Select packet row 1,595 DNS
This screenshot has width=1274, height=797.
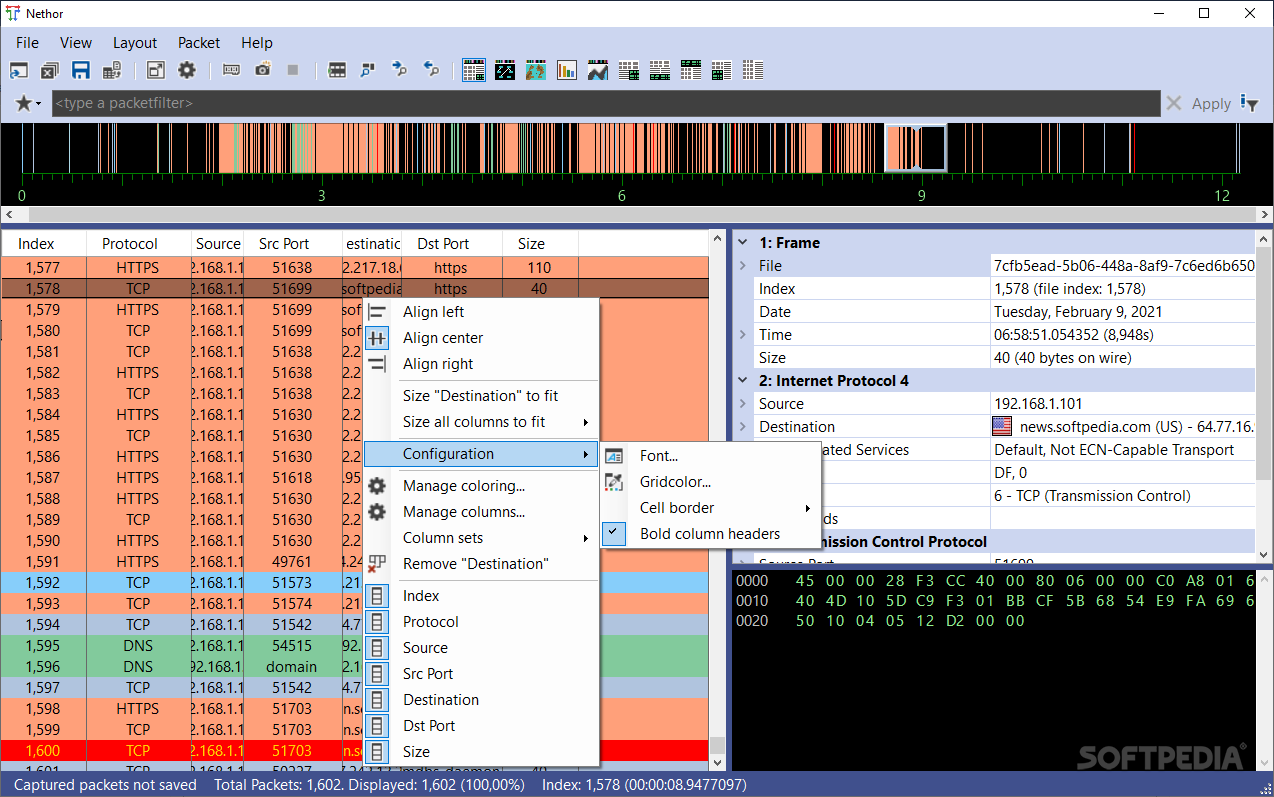354,646
